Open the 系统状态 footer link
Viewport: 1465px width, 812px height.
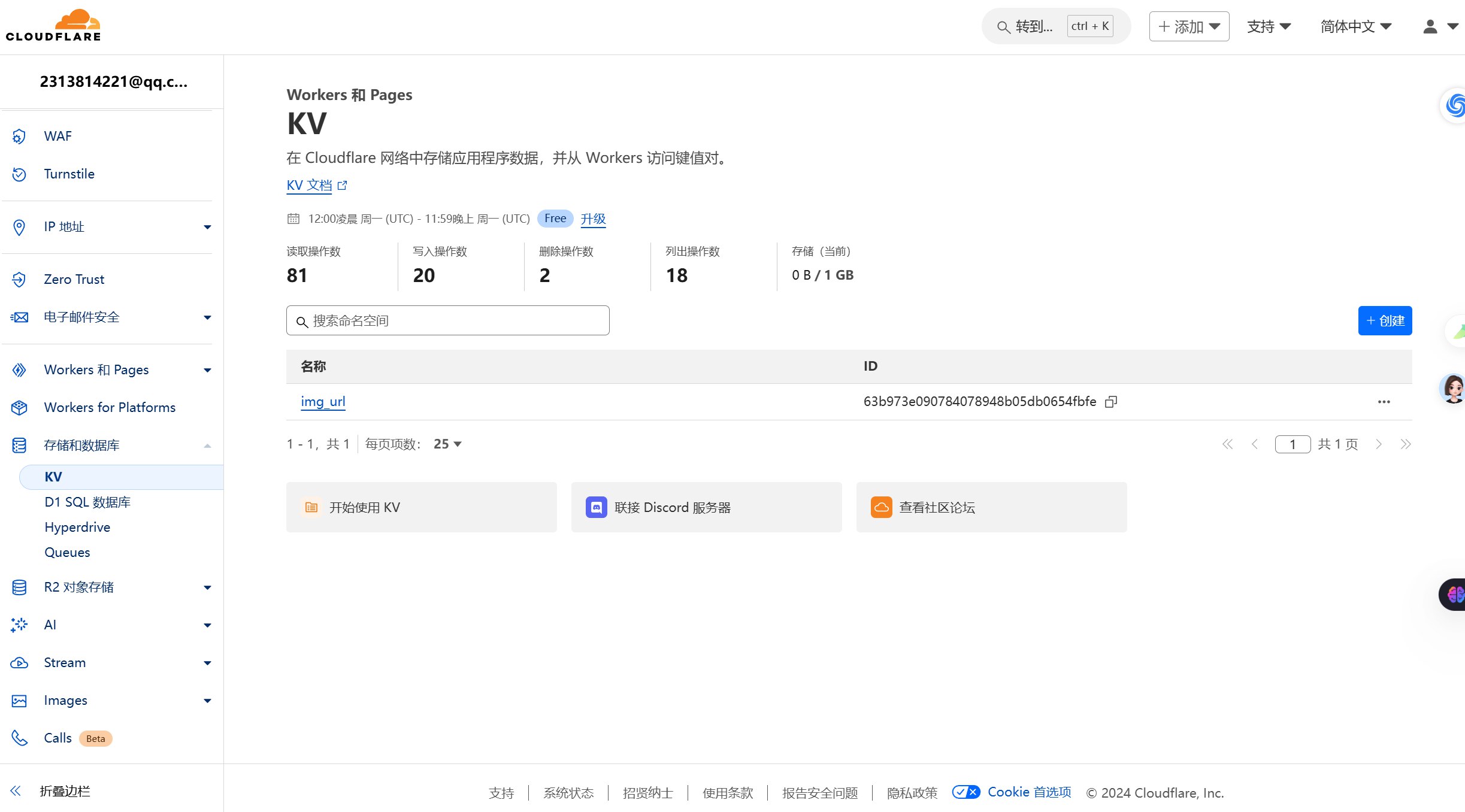coord(568,793)
